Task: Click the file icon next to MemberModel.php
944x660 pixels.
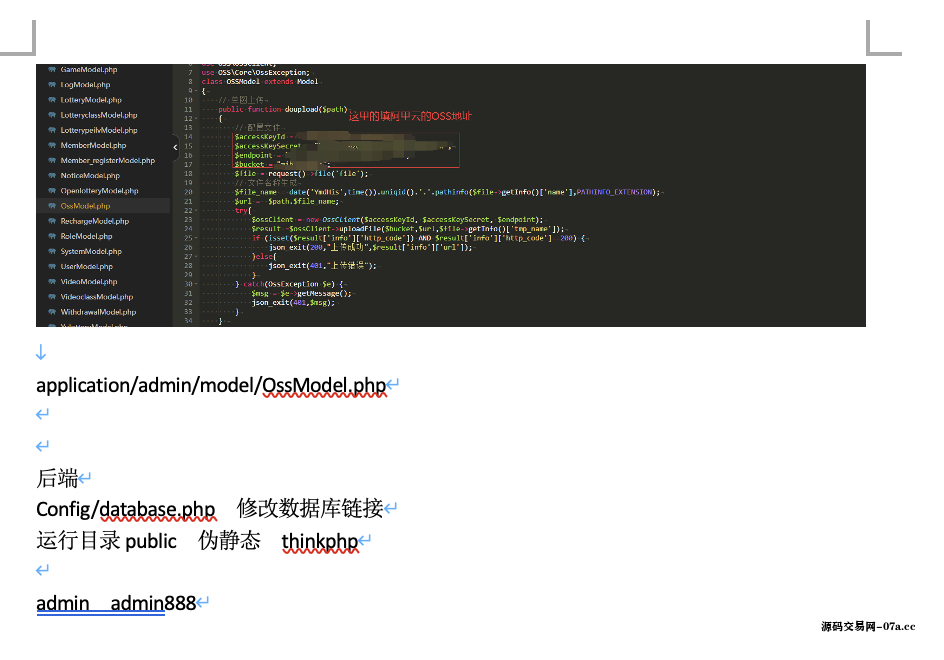Action: click(x=50, y=145)
